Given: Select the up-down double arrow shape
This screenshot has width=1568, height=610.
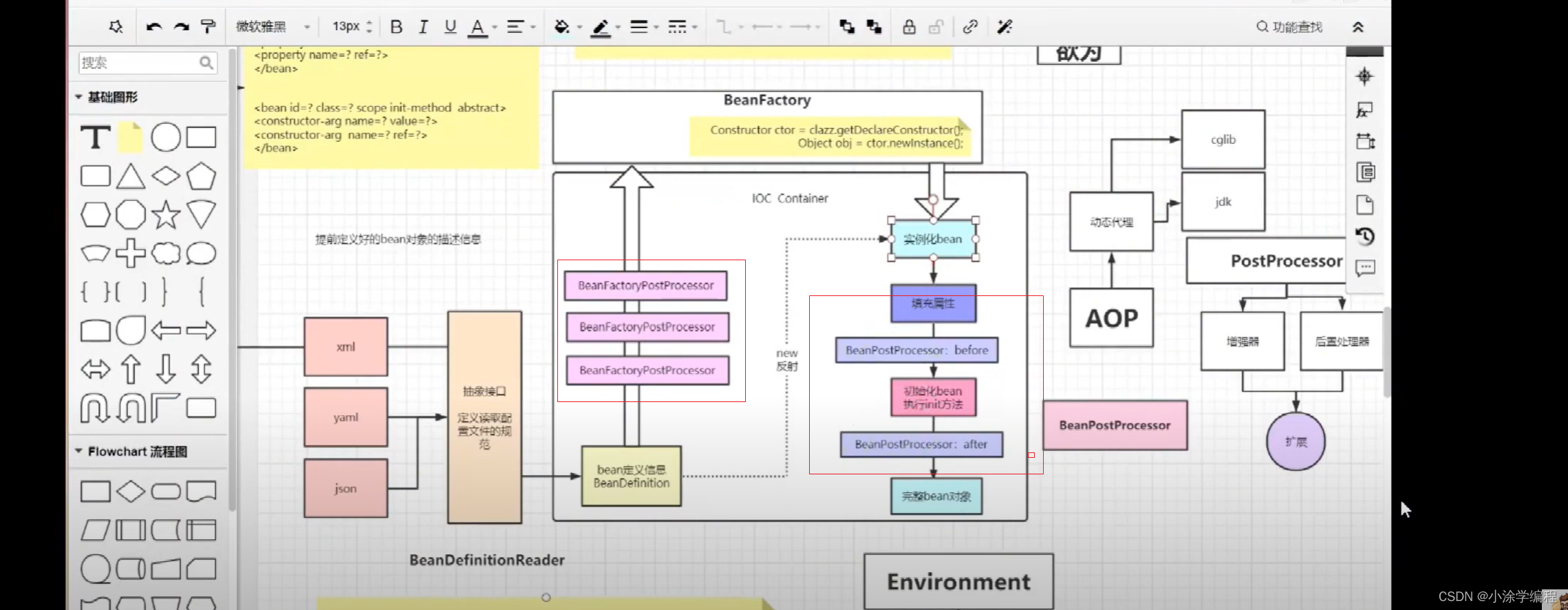Looking at the screenshot, I should pyautogui.click(x=201, y=369).
